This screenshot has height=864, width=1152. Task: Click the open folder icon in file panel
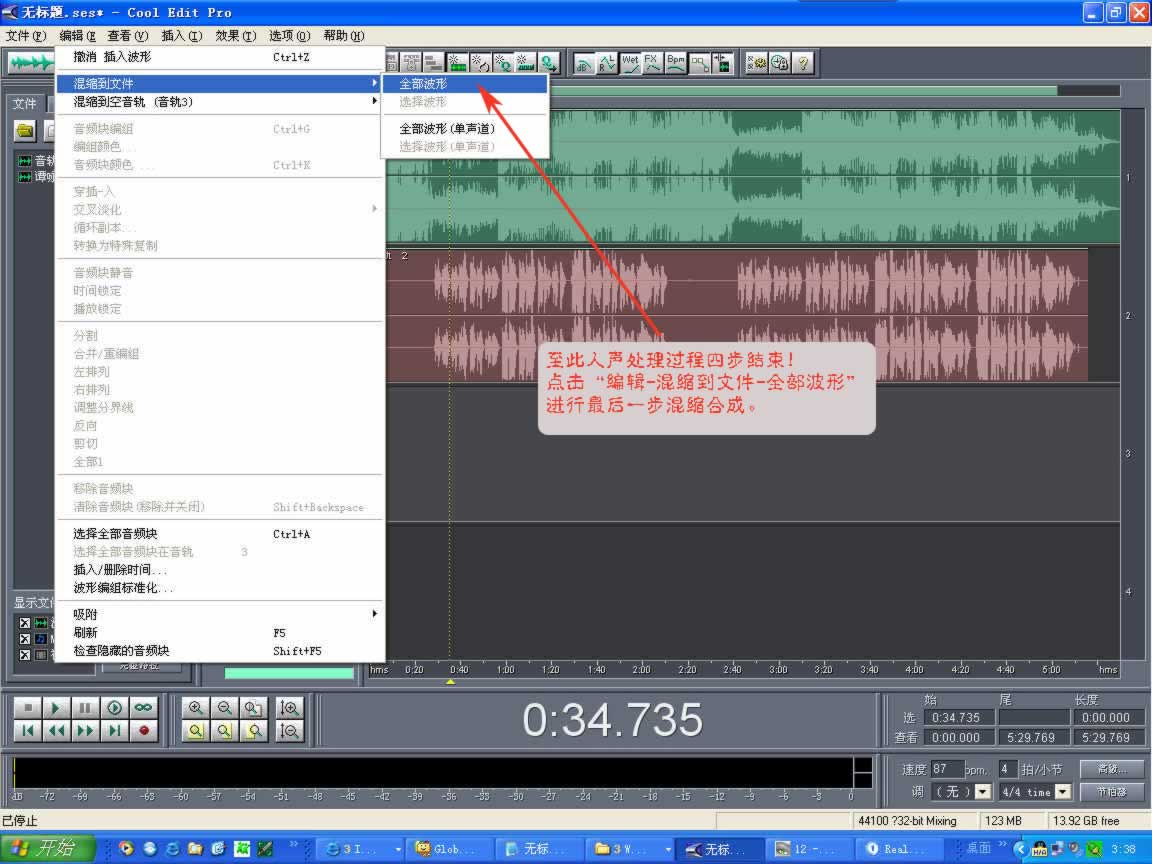pyautogui.click(x=25, y=132)
